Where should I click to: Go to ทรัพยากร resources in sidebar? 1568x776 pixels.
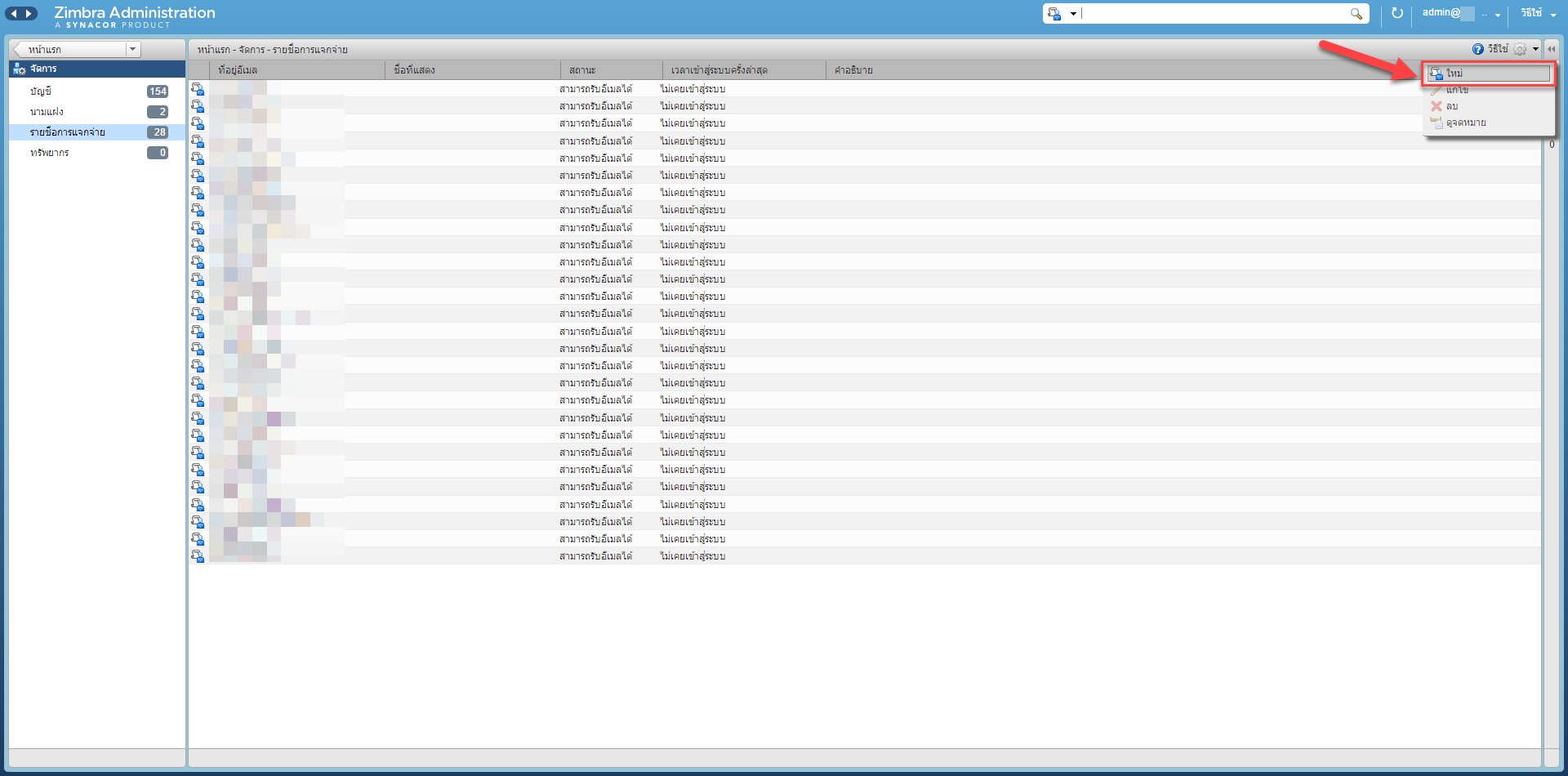click(49, 153)
